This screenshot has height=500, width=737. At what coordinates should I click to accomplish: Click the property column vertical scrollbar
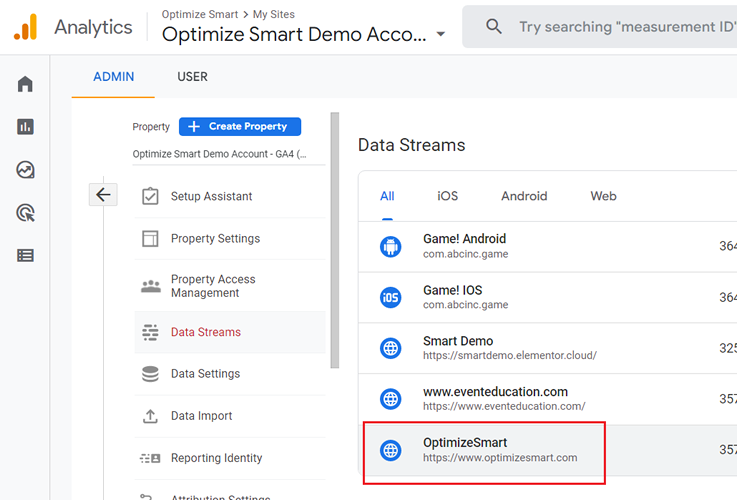point(335,240)
